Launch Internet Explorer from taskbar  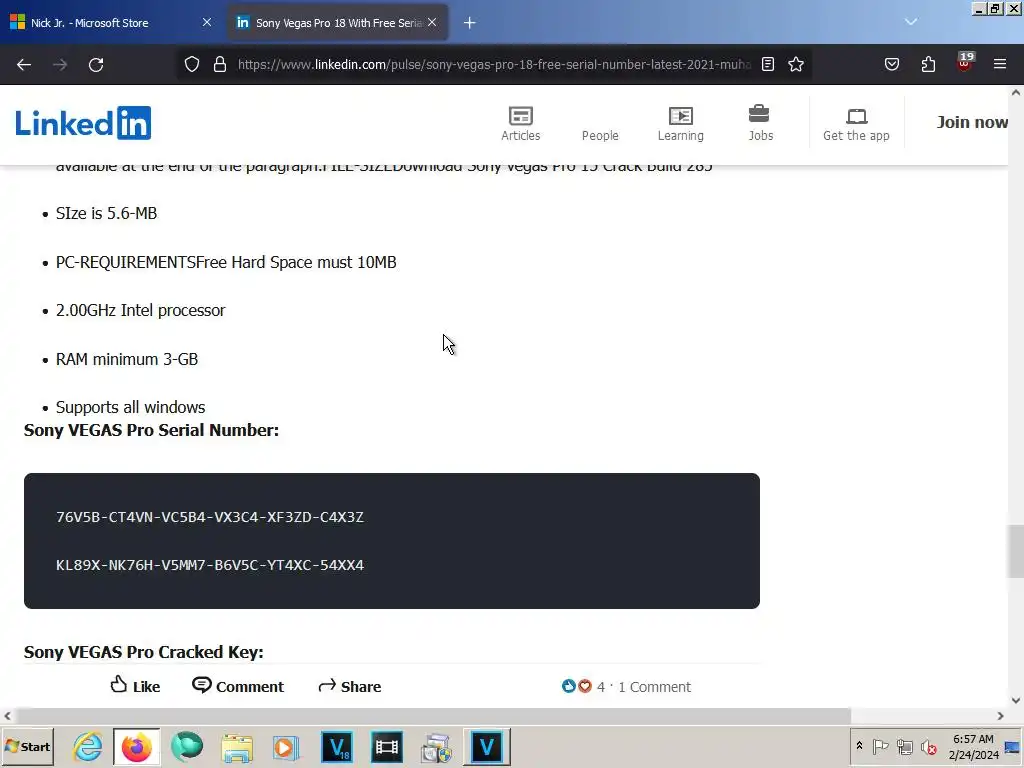pyautogui.click(x=87, y=746)
